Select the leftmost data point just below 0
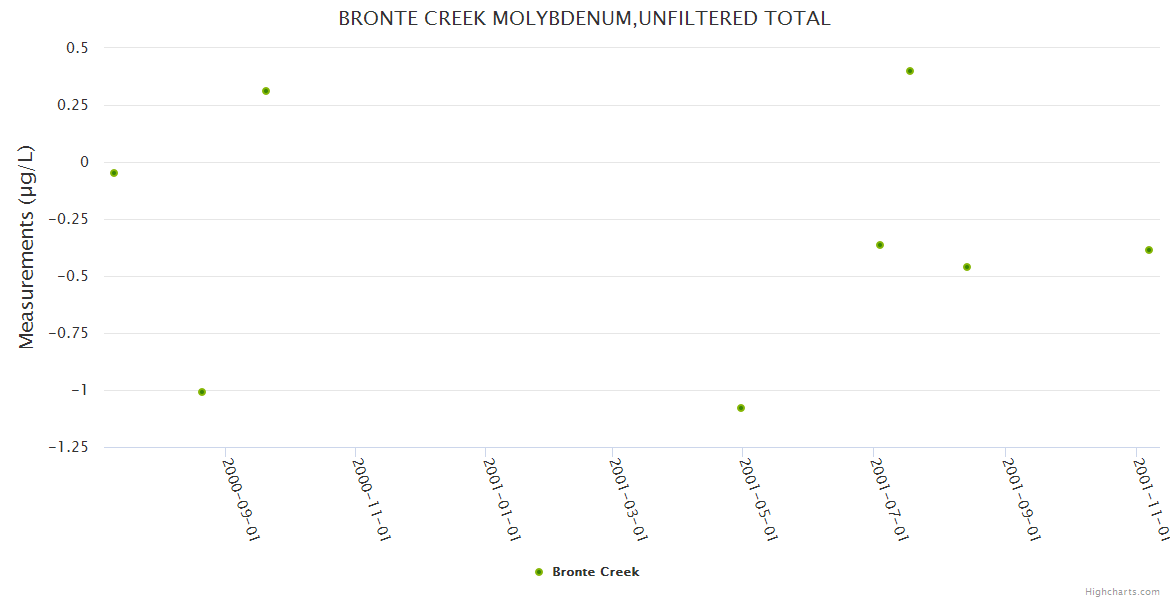 click(x=114, y=173)
